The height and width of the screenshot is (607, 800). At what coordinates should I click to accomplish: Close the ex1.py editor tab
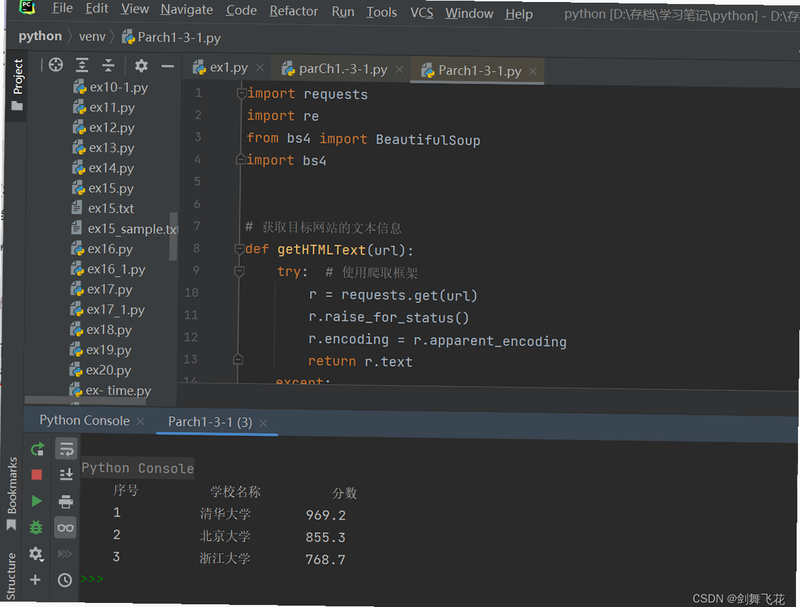pyautogui.click(x=260, y=67)
